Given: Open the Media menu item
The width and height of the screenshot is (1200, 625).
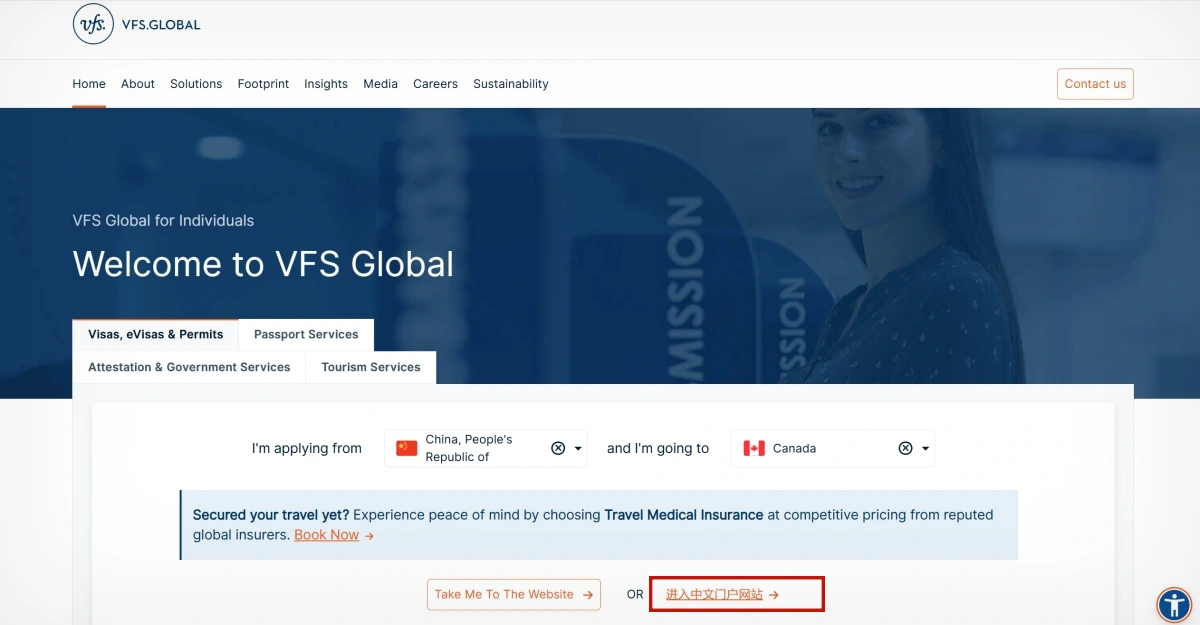Looking at the screenshot, I should point(380,84).
